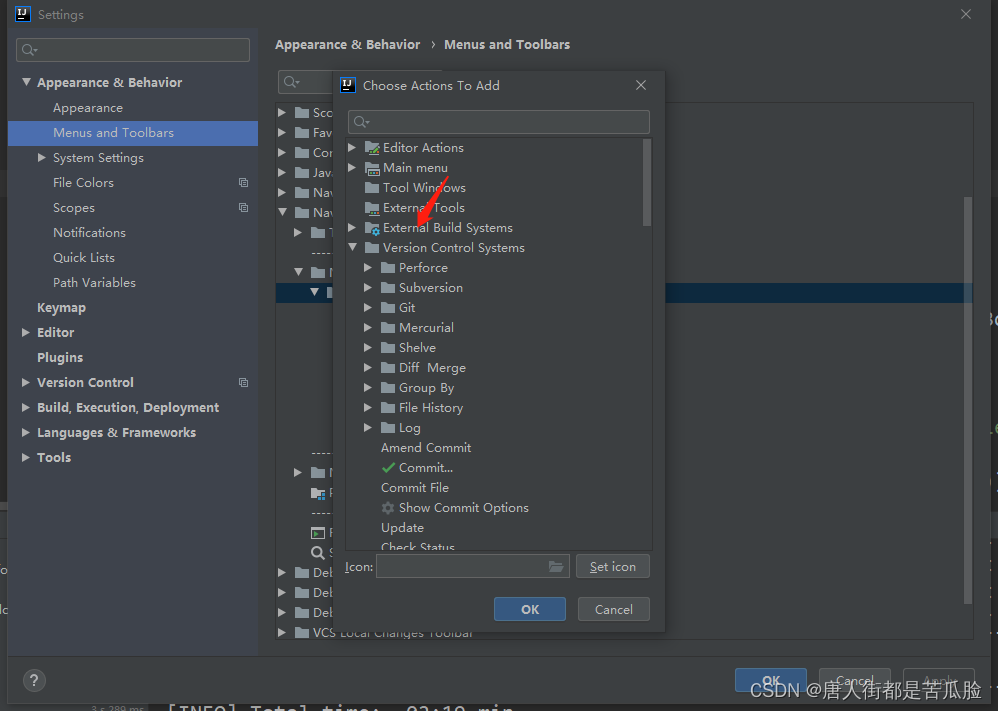Click the Settings search magnifier icon
This screenshot has width=998, height=711.
tap(29, 50)
